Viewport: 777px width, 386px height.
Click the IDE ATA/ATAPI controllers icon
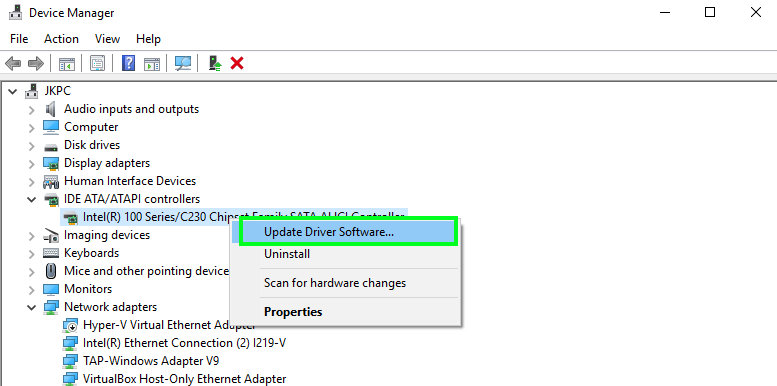click(51, 199)
